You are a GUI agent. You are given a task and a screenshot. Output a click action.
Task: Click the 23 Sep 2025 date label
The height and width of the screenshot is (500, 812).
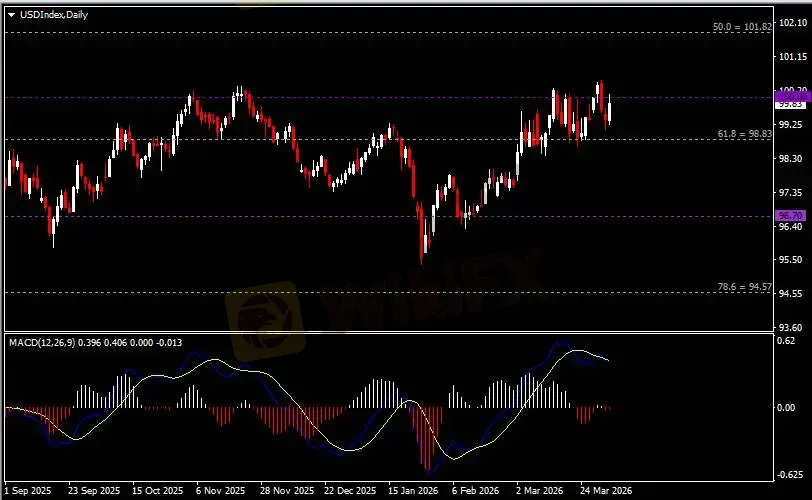94,490
